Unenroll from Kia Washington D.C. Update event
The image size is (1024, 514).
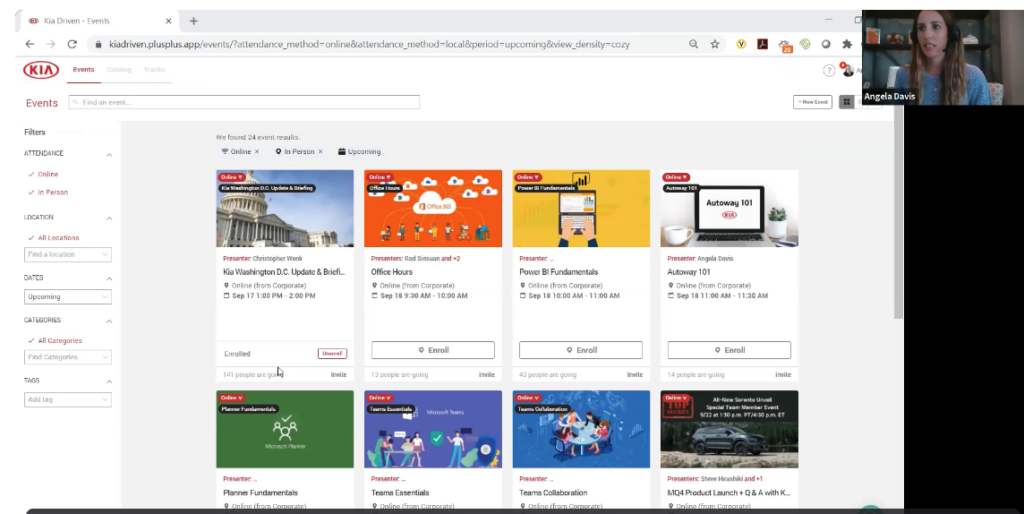332,353
